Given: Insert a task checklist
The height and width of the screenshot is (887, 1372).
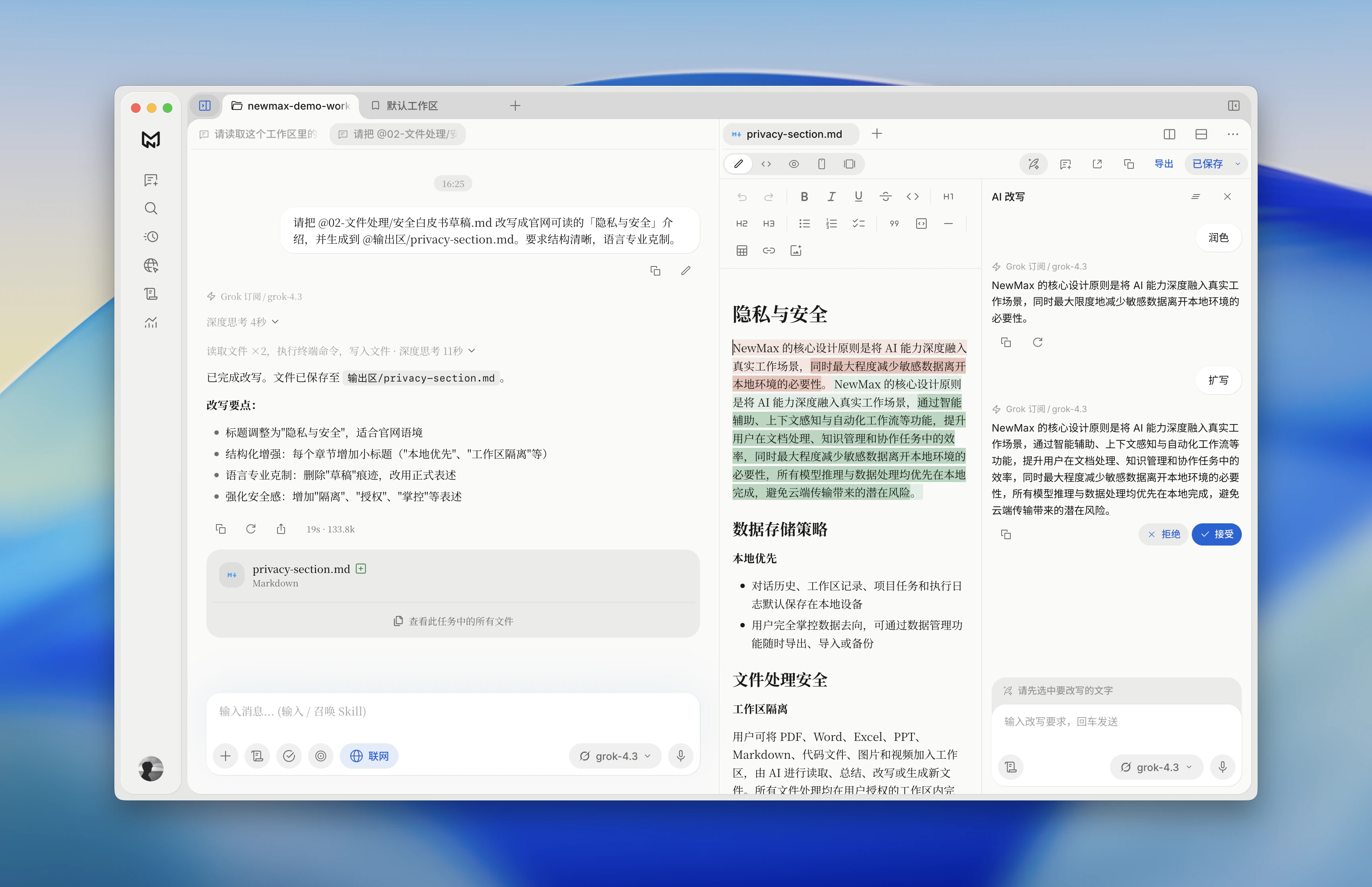Looking at the screenshot, I should click(x=858, y=224).
